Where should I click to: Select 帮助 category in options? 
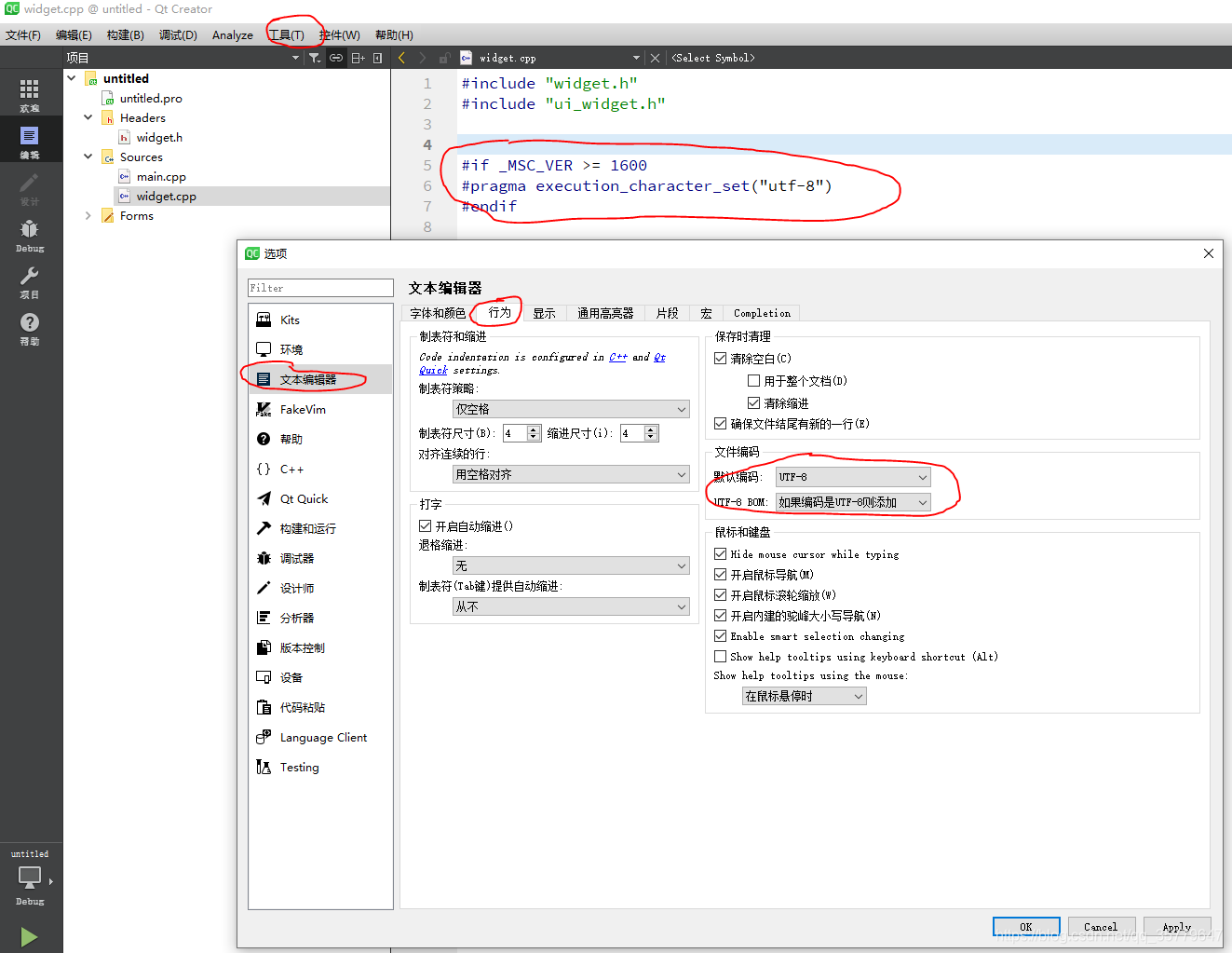(320, 439)
